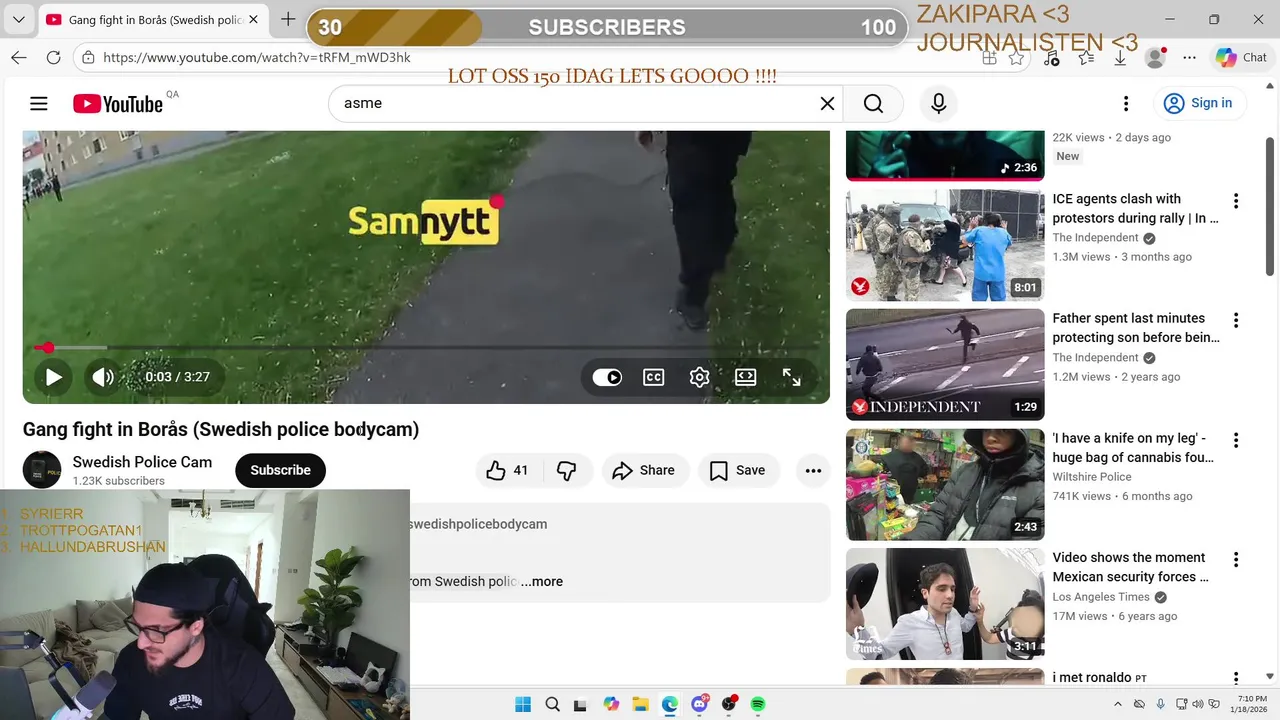
Task: Close the Gang fight in Borås tab
Action: (x=254, y=20)
